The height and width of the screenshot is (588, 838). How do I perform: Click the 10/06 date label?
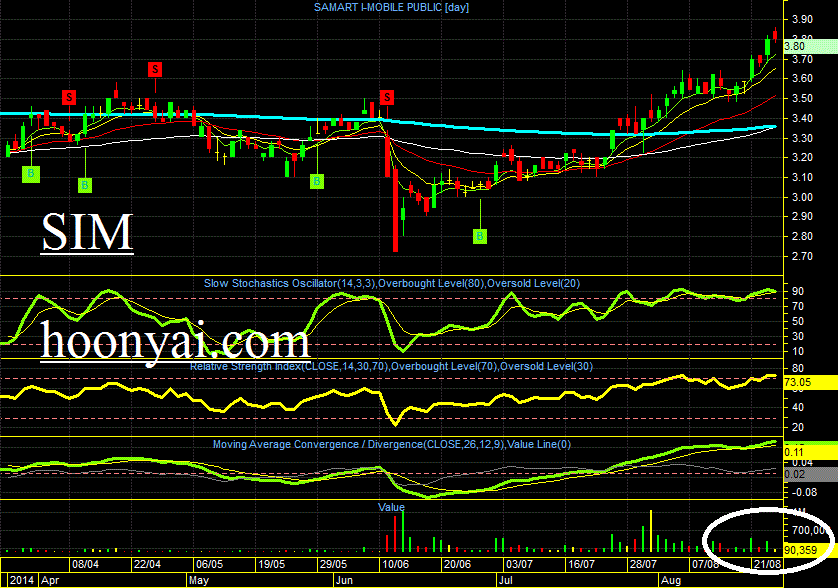[395, 564]
